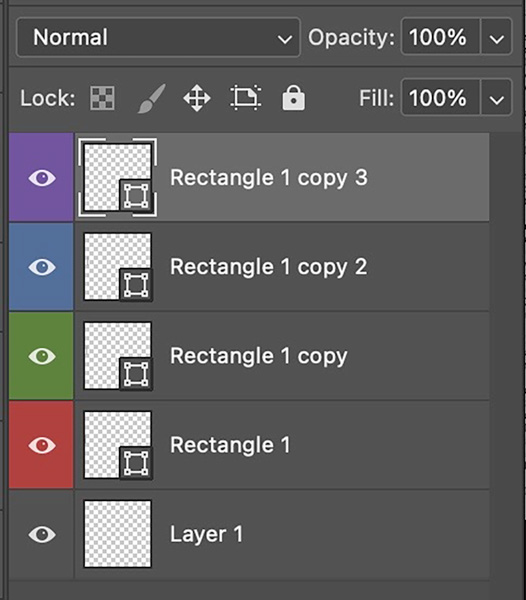Expand the Fill slider dropdown arrow

click(496, 98)
